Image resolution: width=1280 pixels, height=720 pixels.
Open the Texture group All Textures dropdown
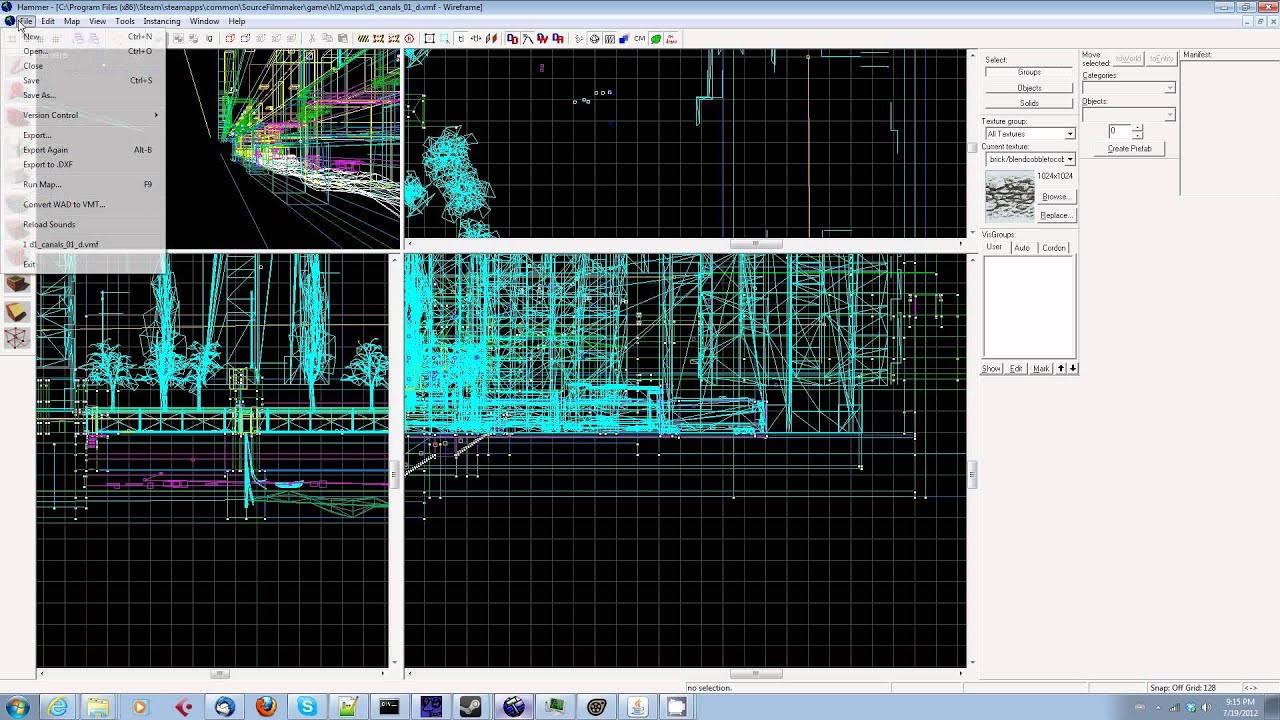click(1030, 134)
